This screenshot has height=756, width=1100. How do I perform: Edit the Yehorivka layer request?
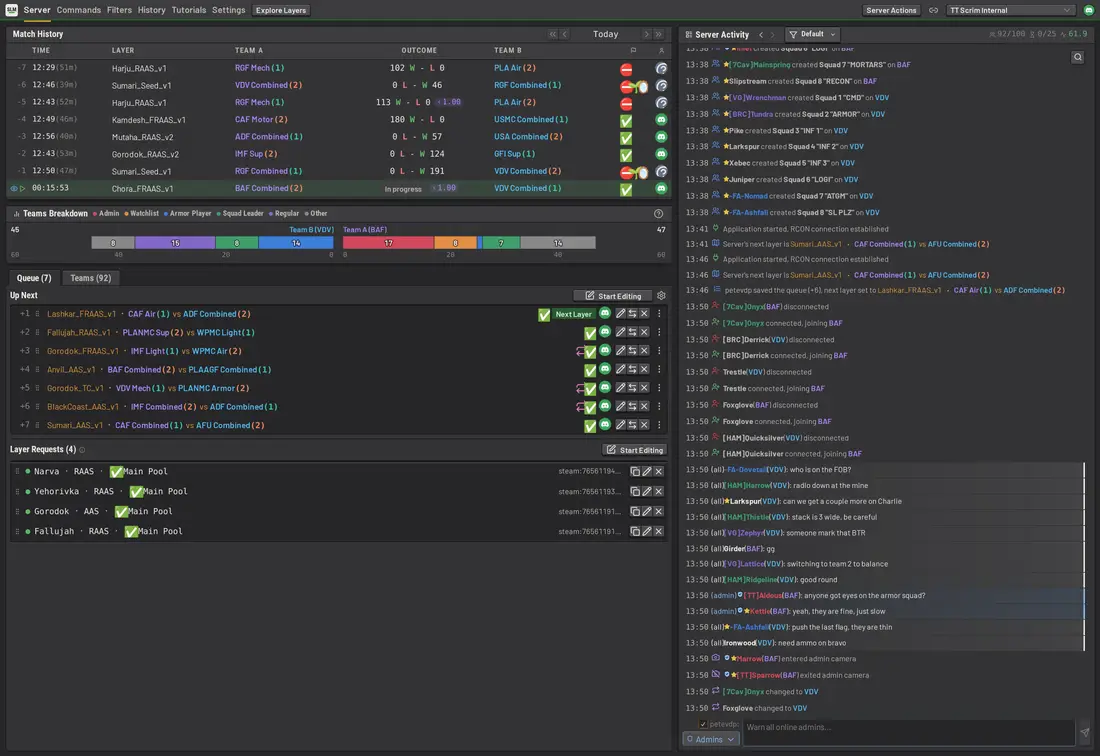(647, 491)
